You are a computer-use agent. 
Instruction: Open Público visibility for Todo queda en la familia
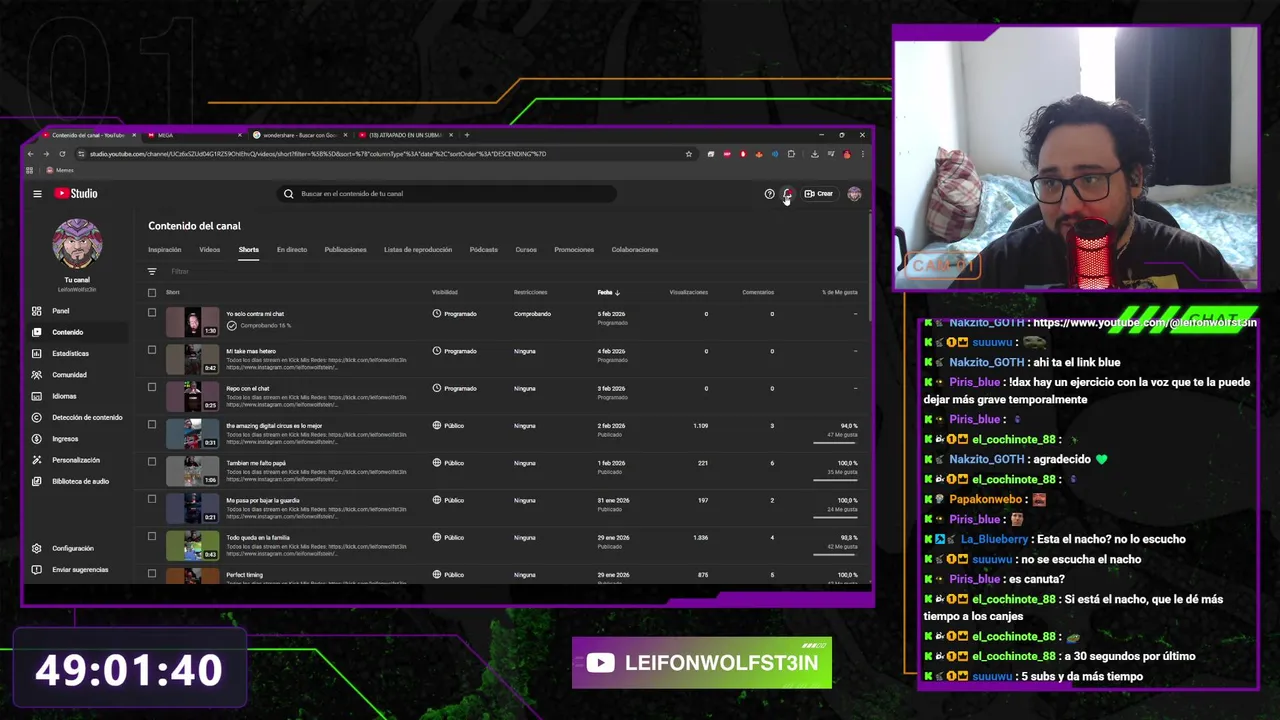point(448,537)
